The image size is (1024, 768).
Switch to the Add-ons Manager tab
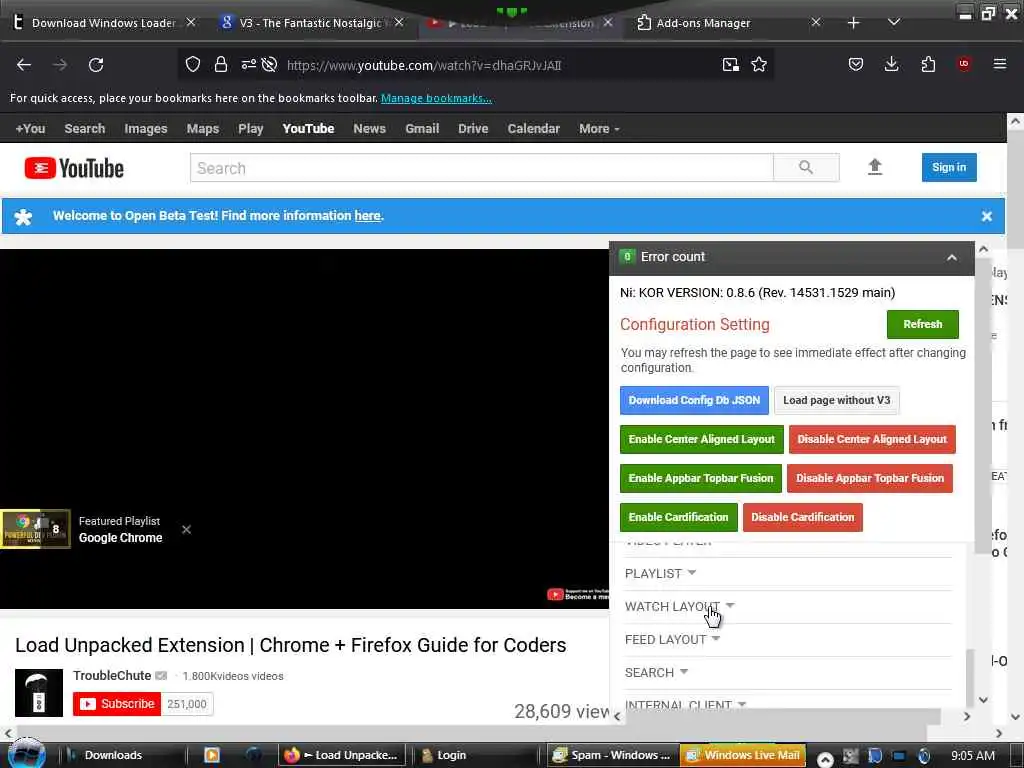click(x=703, y=23)
